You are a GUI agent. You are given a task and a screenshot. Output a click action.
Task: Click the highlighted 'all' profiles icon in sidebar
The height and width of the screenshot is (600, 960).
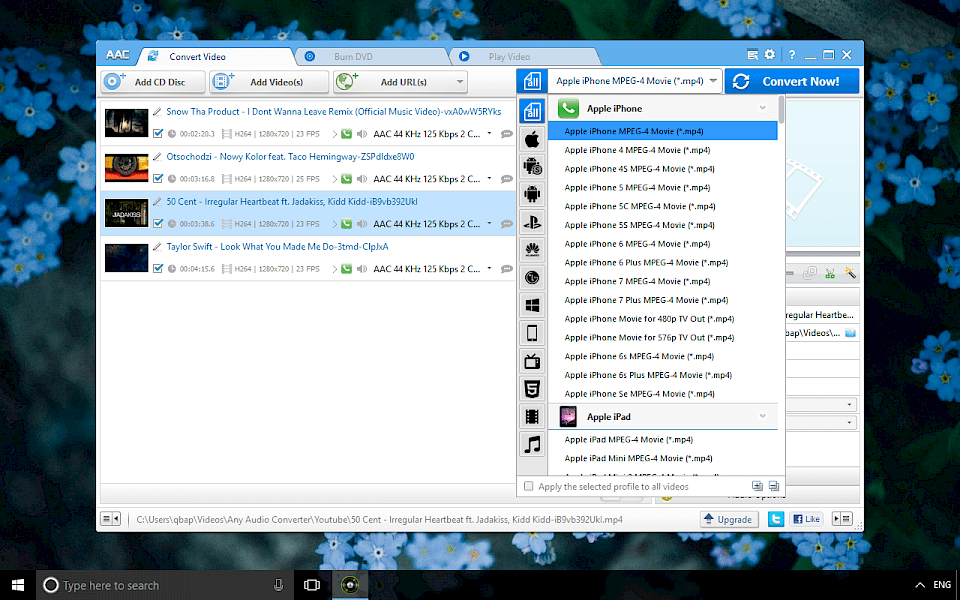(531, 111)
